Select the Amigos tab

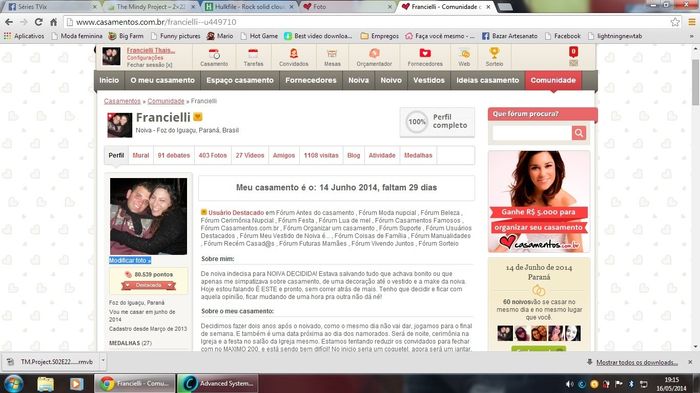[x=284, y=155]
